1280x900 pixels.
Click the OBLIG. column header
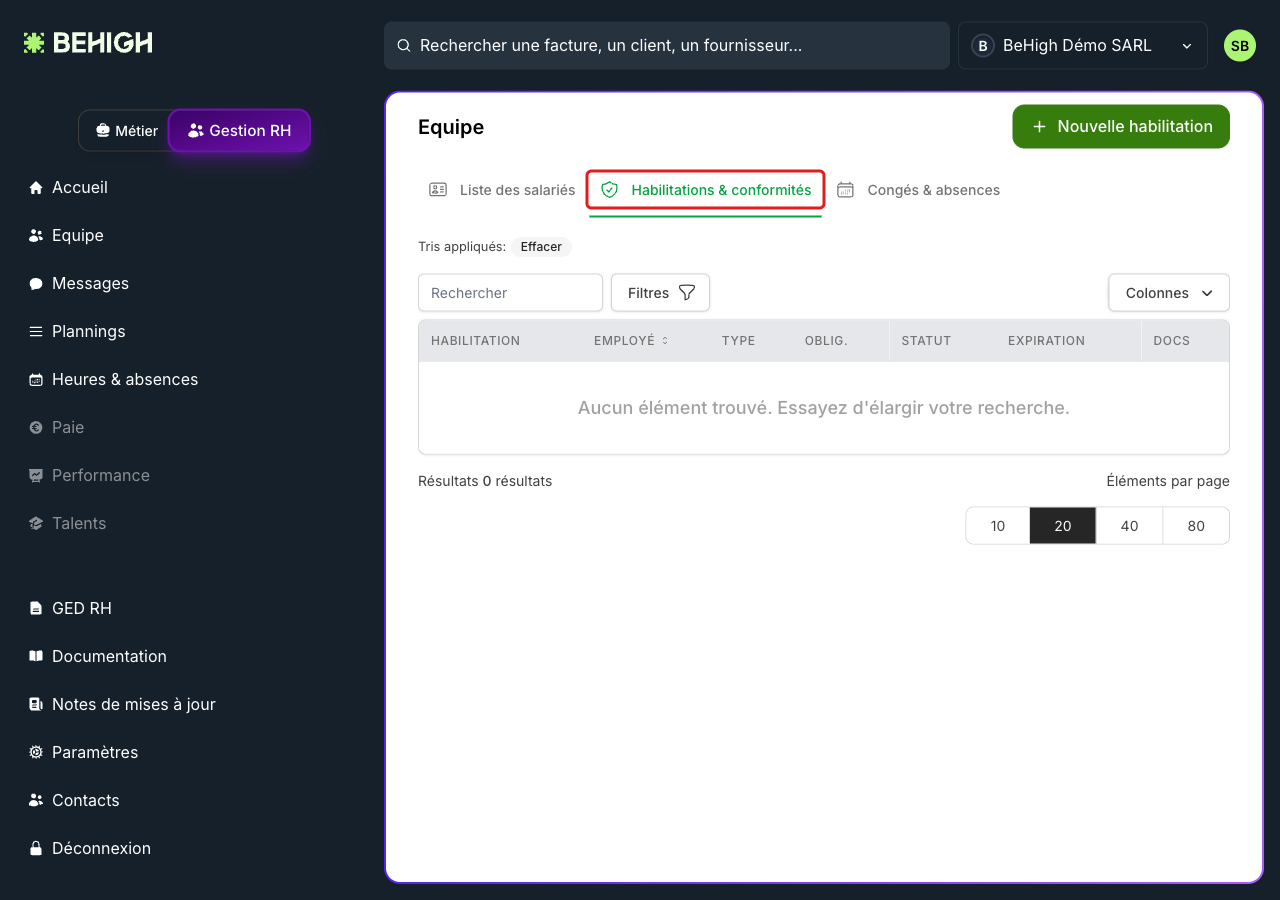[x=826, y=341]
